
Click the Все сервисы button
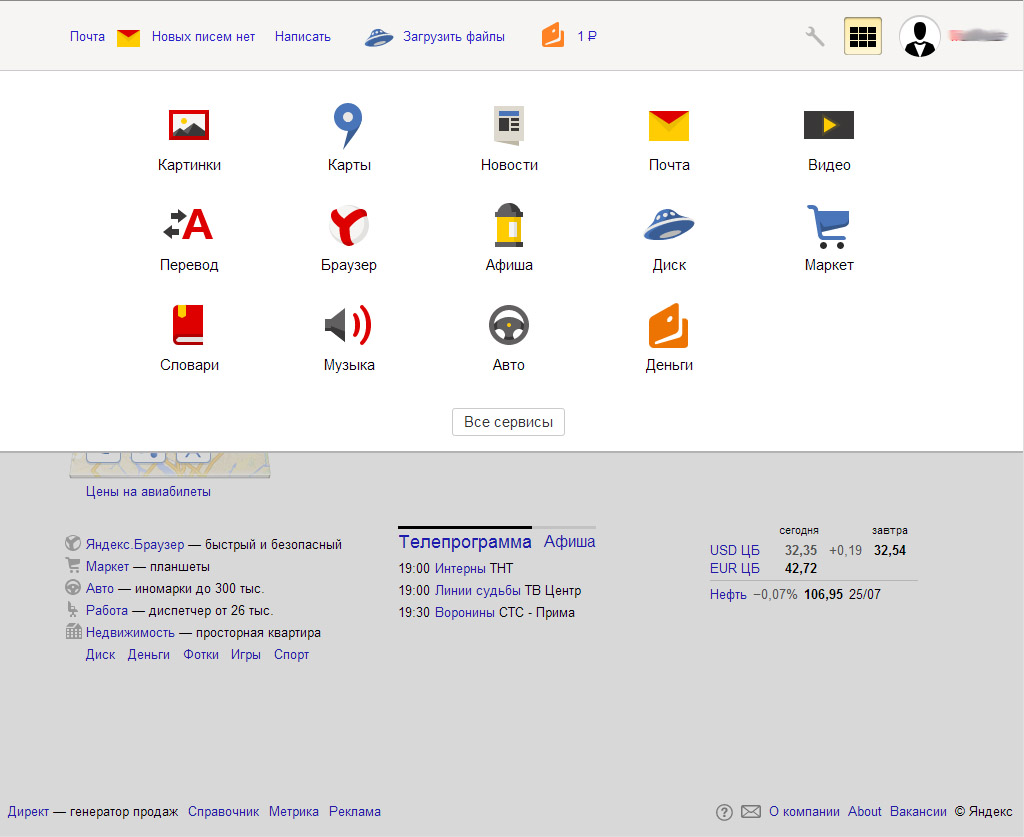click(508, 422)
